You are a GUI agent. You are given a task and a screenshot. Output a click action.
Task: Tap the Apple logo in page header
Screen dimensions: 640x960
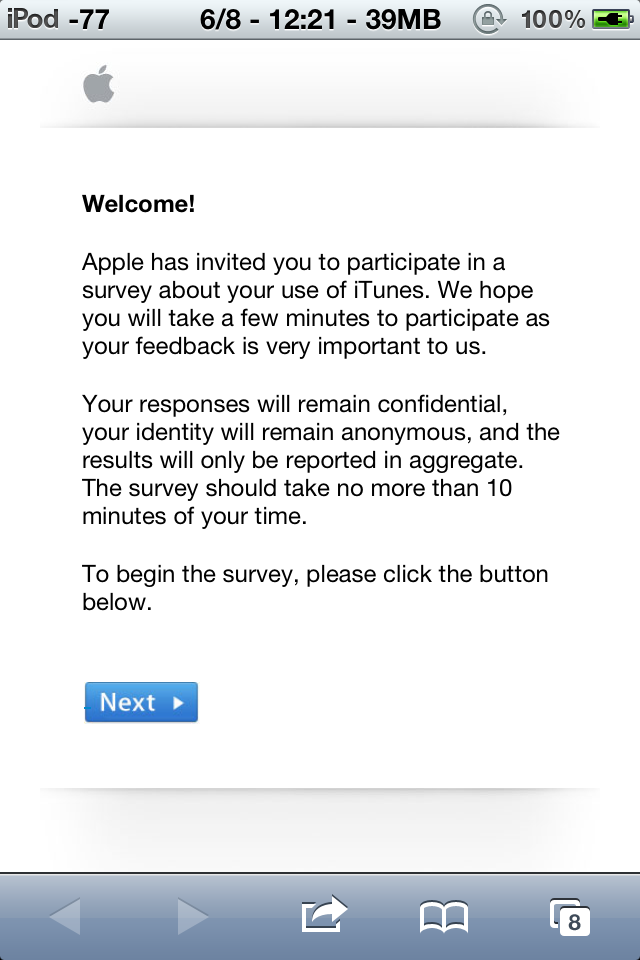99,84
